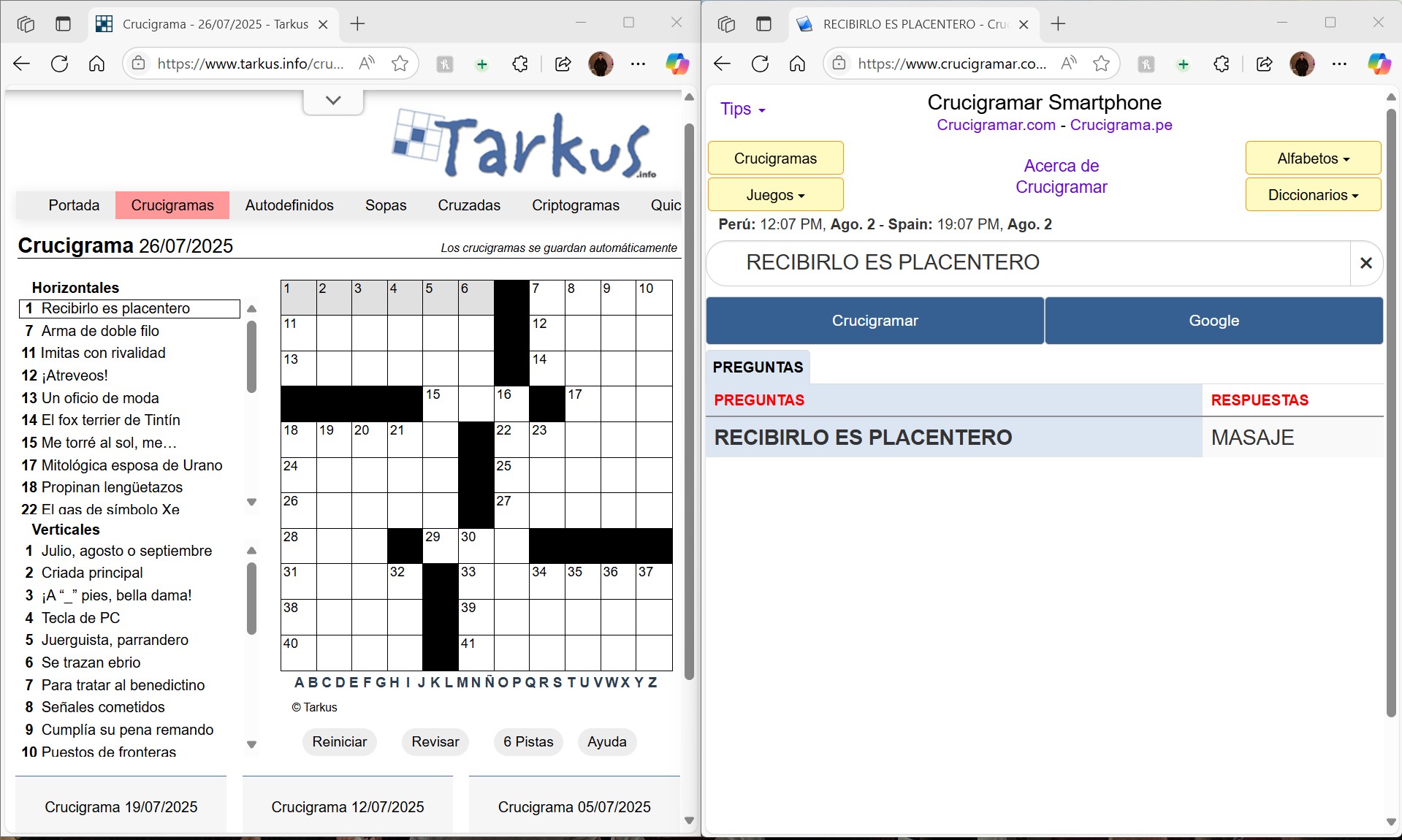Click Horizontales clue list scrollbar thumb
The height and width of the screenshot is (840, 1402).
coord(251,358)
